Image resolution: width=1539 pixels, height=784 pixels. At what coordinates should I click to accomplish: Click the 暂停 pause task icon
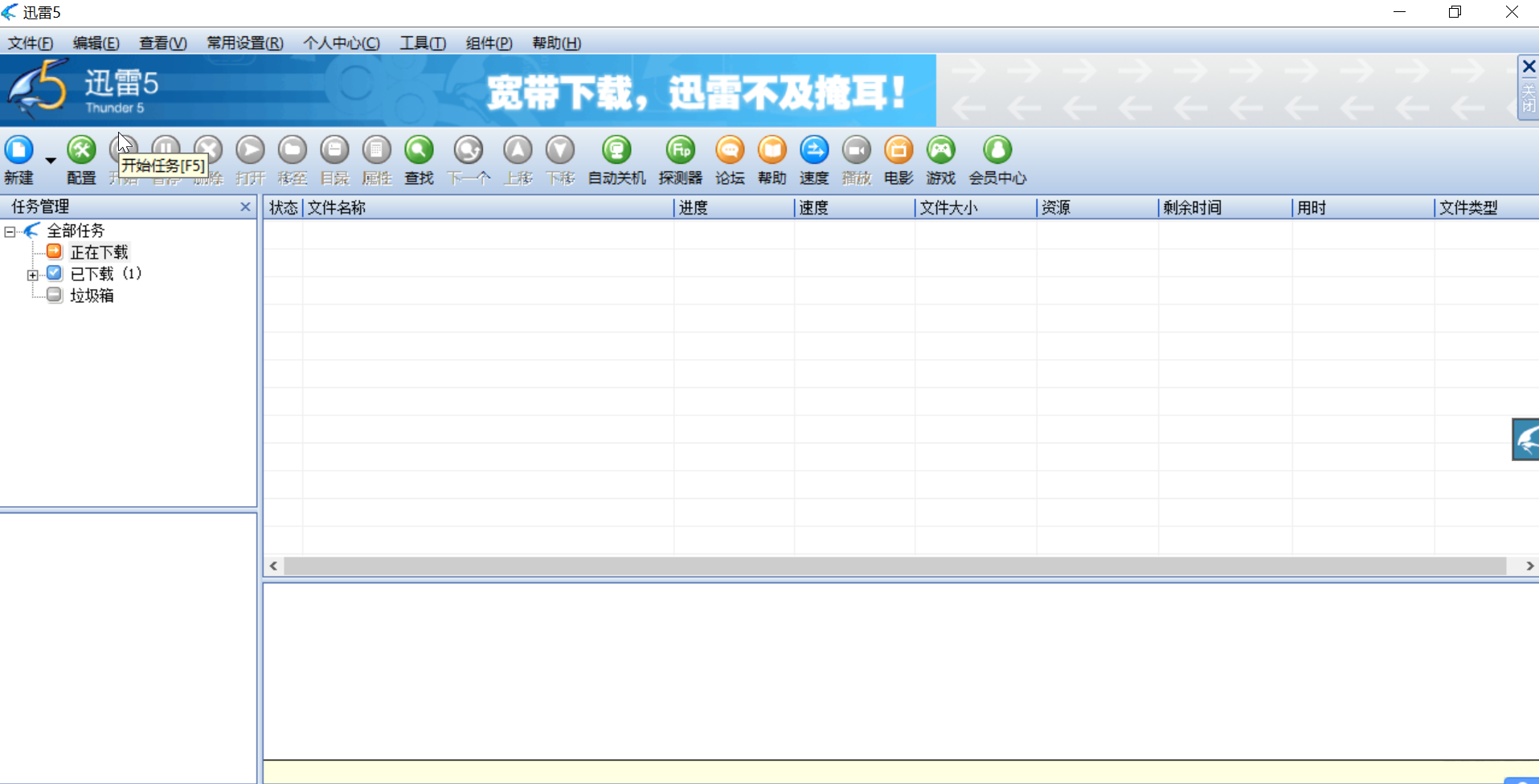166,150
